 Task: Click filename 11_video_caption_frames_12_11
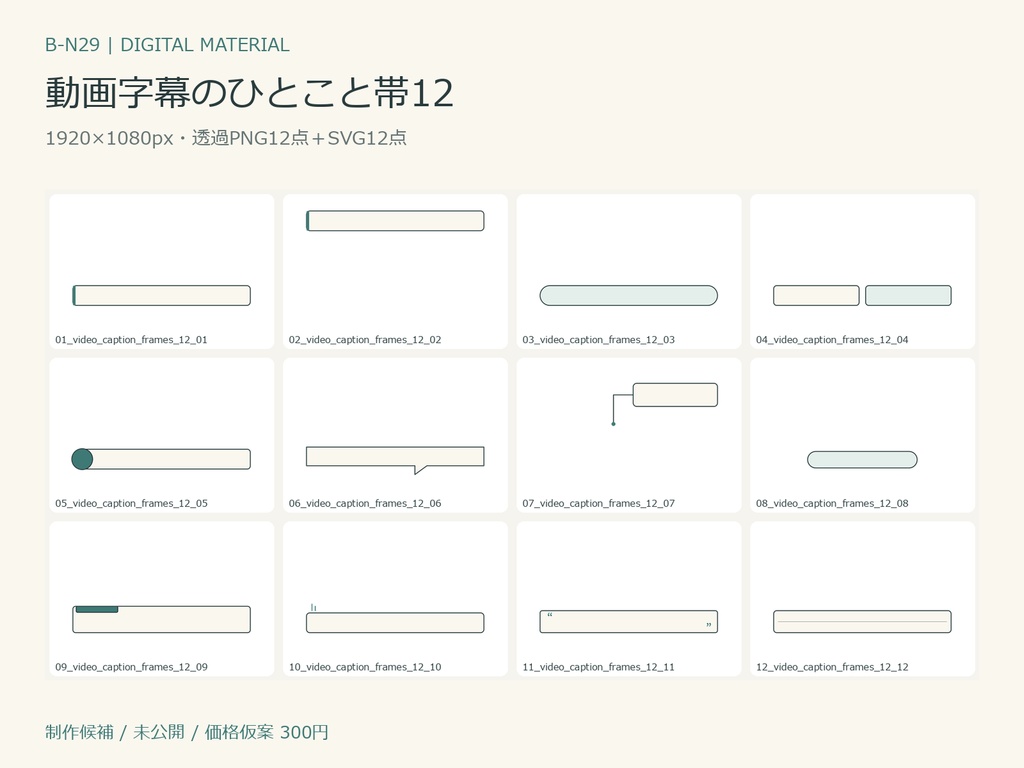pyautogui.click(x=598, y=667)
